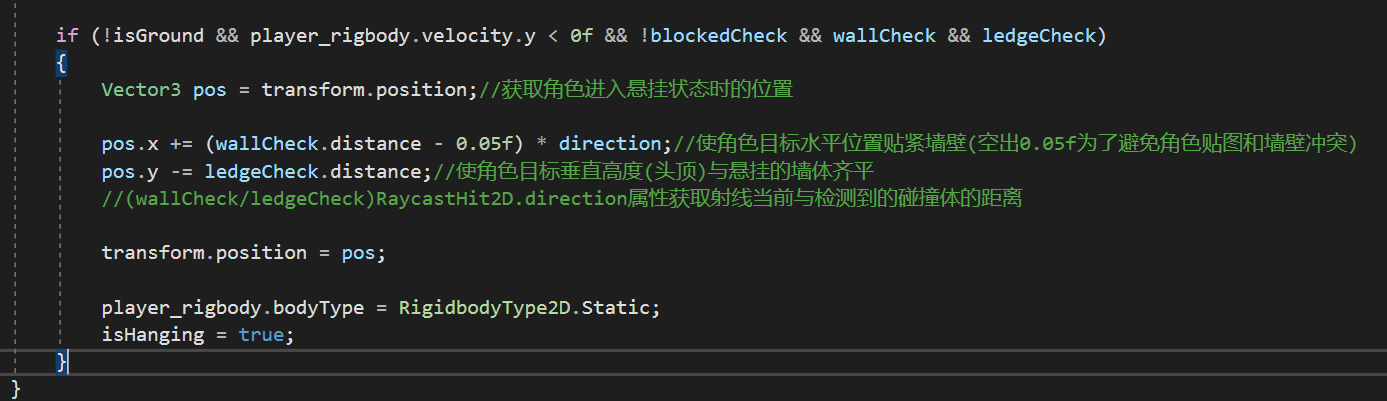Click the "transform.position = pos;" statement
Screen dimensions: 1387x401
243,252
